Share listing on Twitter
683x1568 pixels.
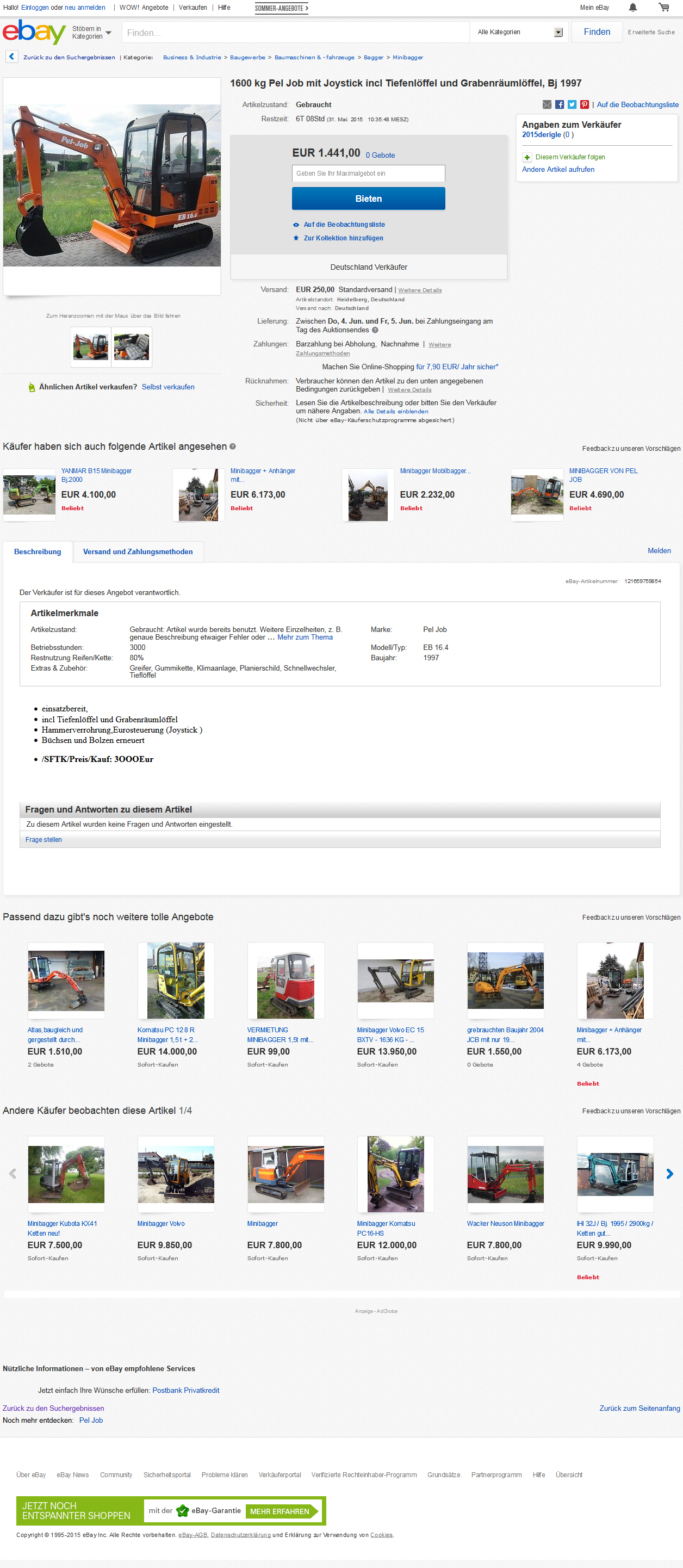click(x=572, y=104)
